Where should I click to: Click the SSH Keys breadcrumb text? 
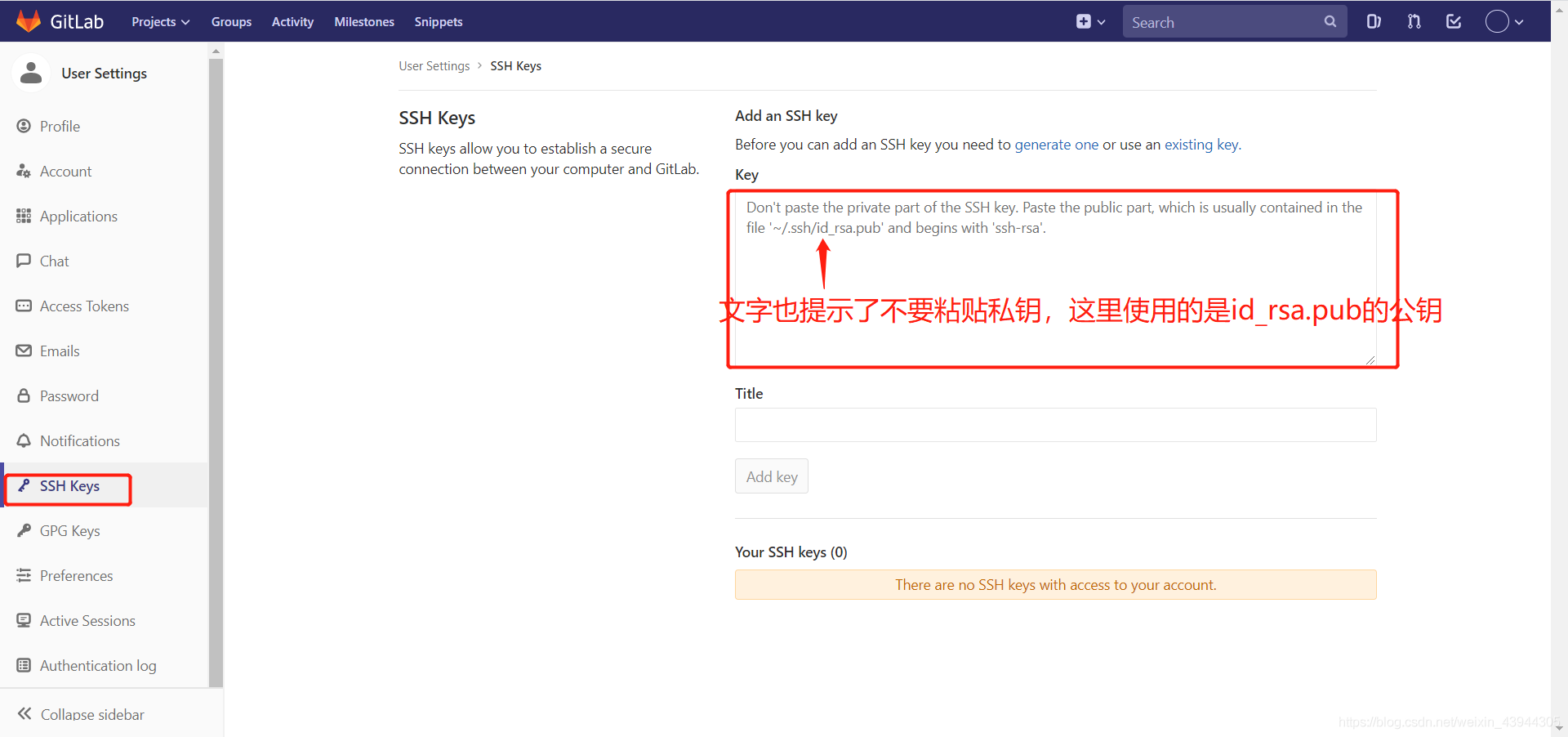pyautogui.click(x=516, y=66)
